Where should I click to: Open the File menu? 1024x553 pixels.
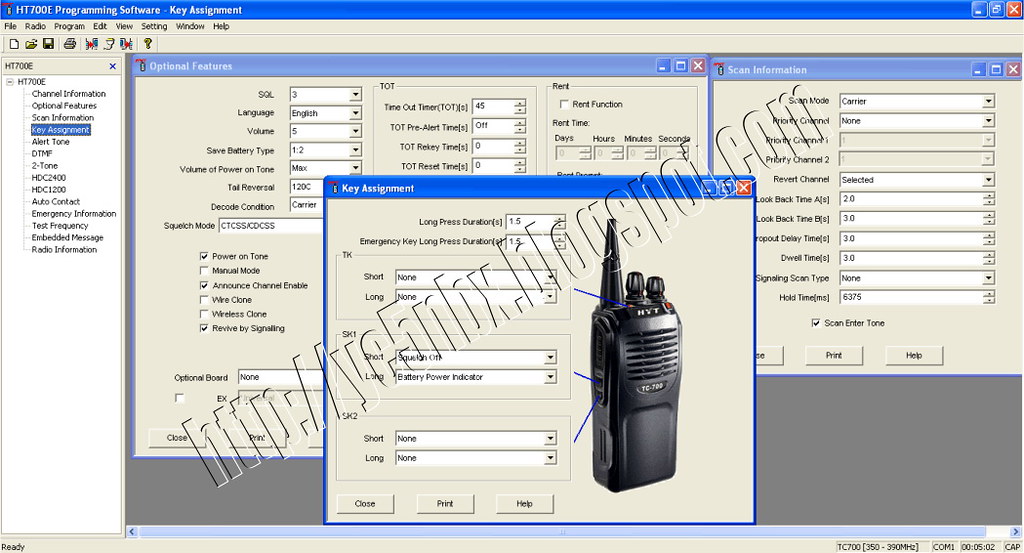tap(10, 26)
